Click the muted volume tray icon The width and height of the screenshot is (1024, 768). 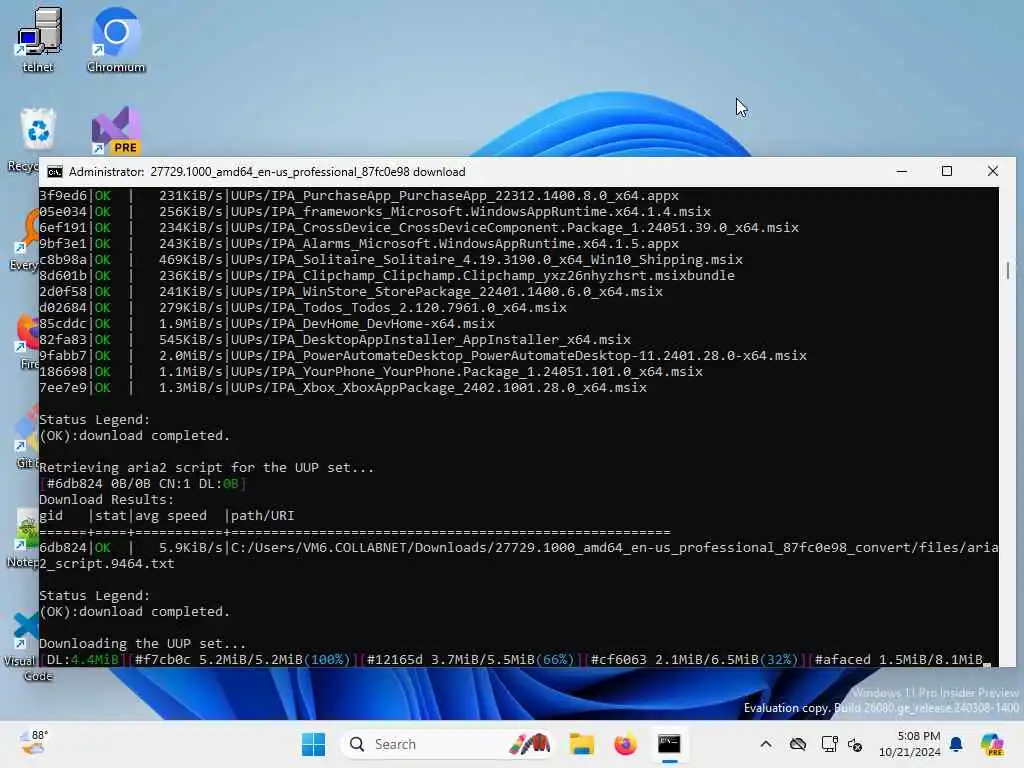click(855, 744)
